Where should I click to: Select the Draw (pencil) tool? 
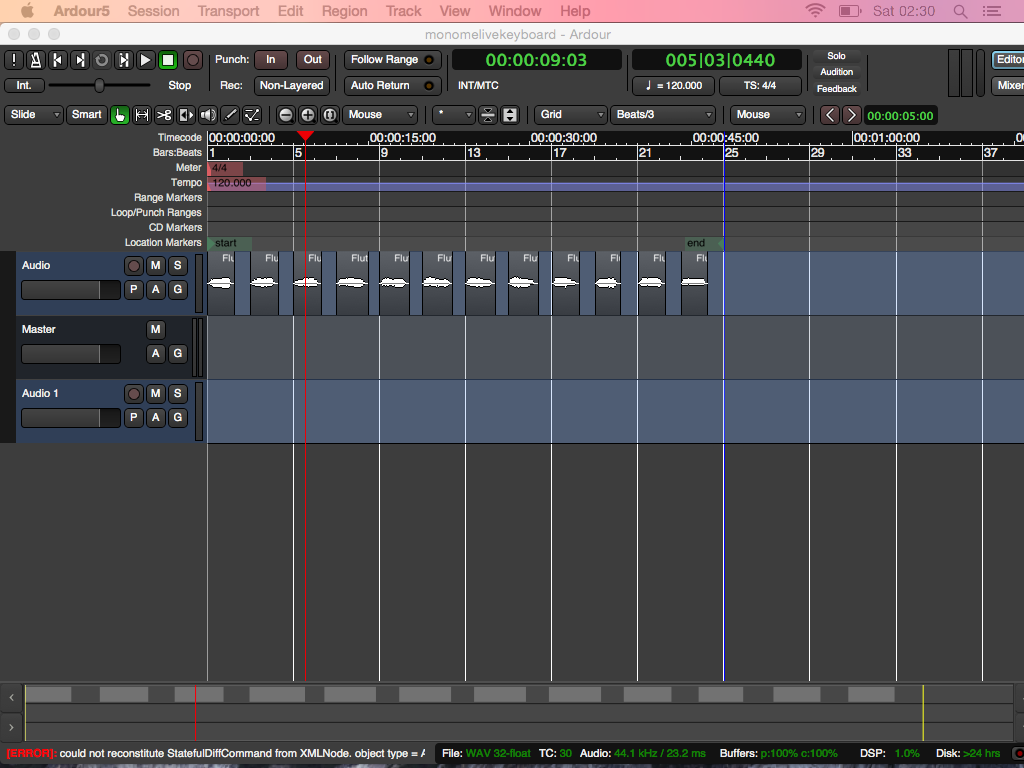(230, 115)
